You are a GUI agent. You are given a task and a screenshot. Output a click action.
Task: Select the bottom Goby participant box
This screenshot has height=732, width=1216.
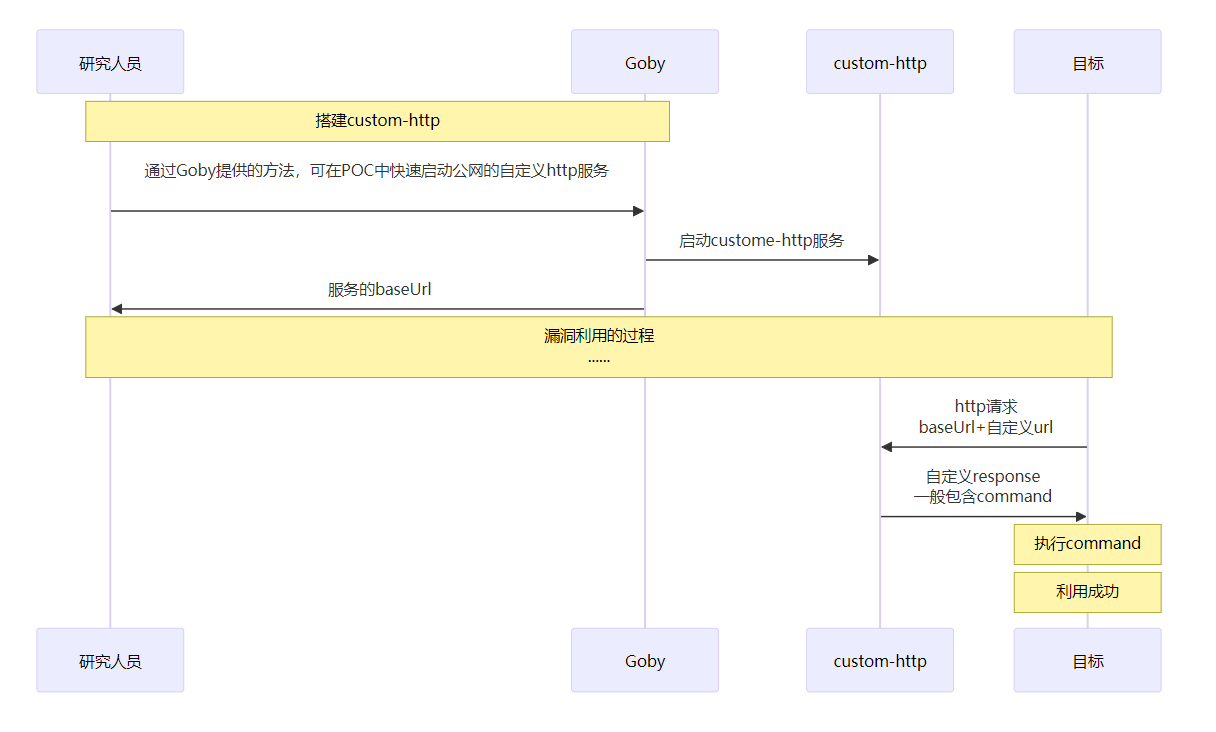645,660
